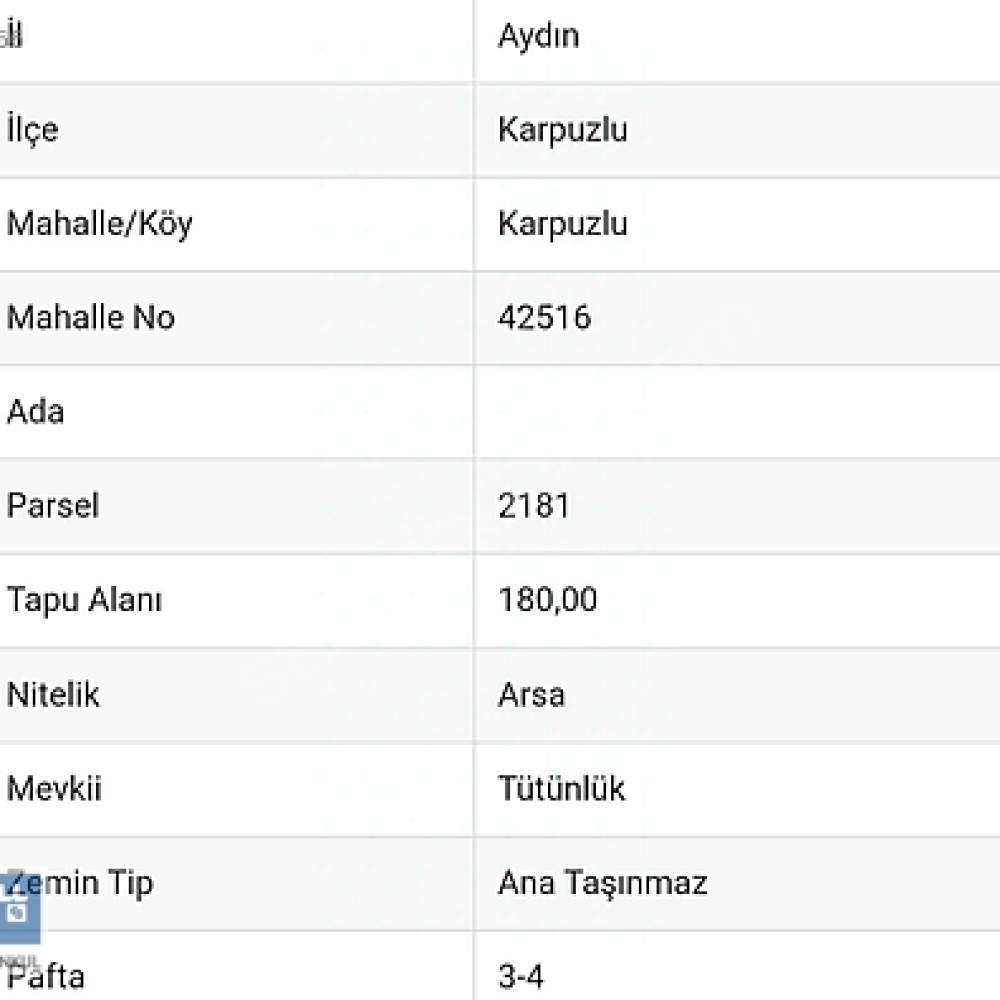Select the area value 180,00
The height and width of the screenshot is (1000, 1000).
(547, 600)
